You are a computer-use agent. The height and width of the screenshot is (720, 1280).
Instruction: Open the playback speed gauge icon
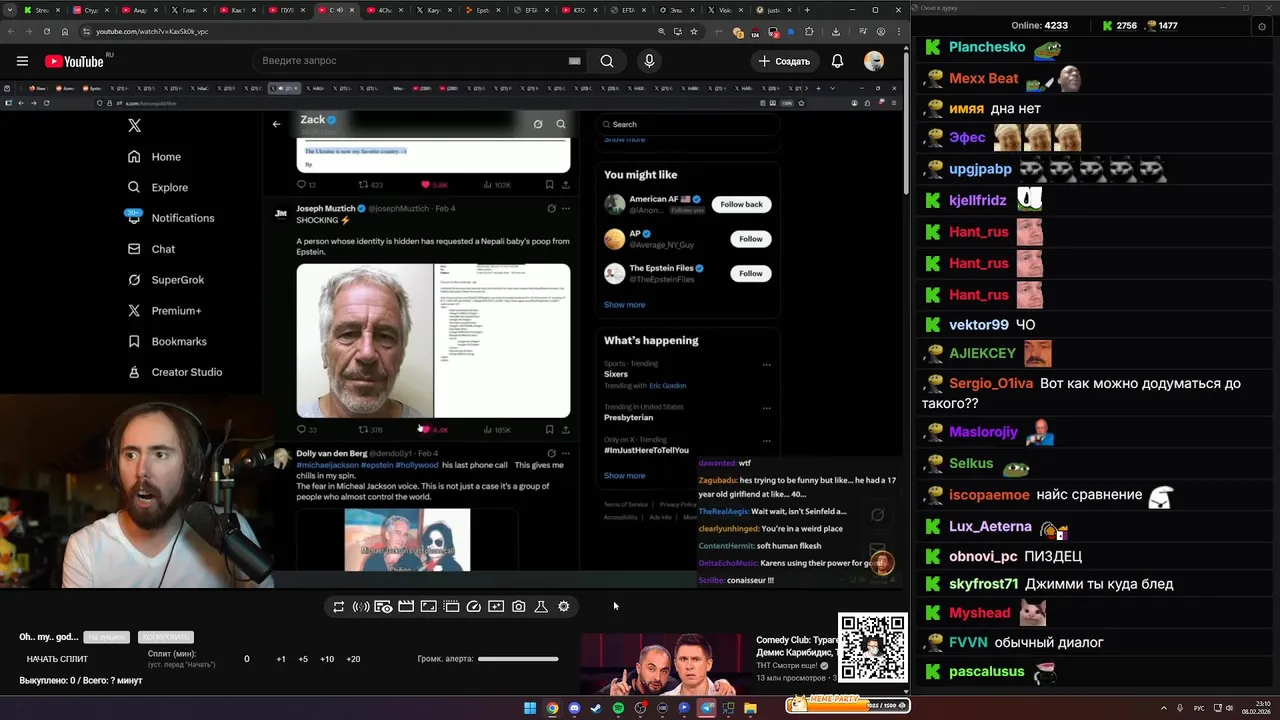[x=474, y=606]
